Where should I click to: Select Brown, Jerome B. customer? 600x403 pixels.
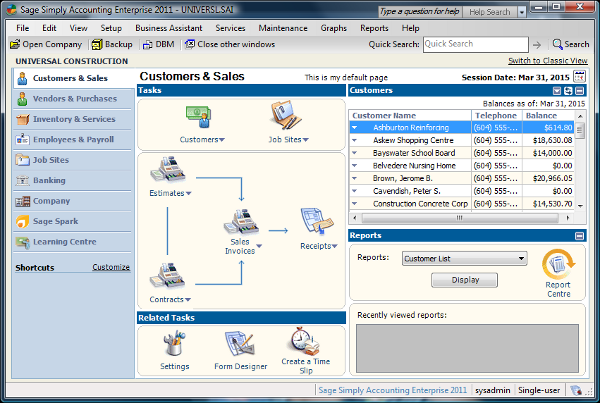tap(461, 178)
